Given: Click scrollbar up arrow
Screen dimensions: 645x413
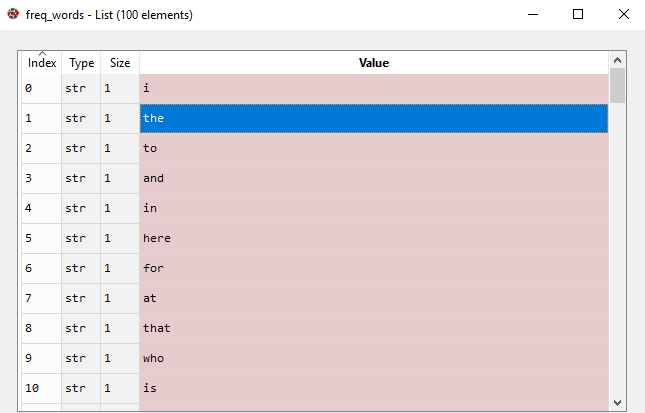Looking at the screenshot, I should [617, 60].
